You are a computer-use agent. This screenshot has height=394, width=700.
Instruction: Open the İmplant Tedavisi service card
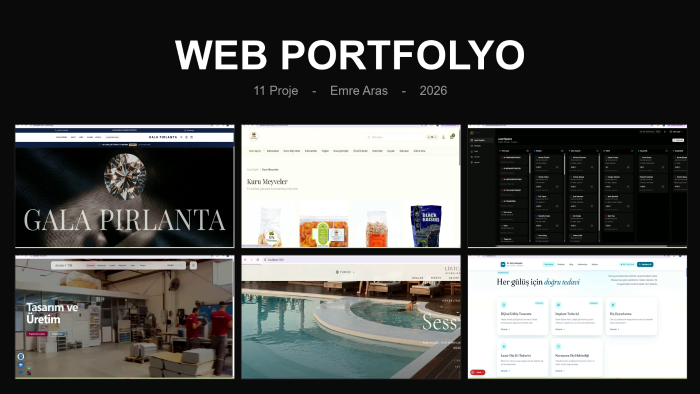coord(577,316)
